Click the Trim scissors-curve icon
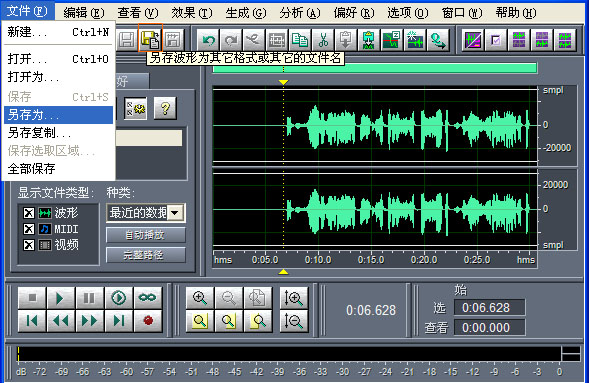Screen dimensions: 589x383 [254, 39]
